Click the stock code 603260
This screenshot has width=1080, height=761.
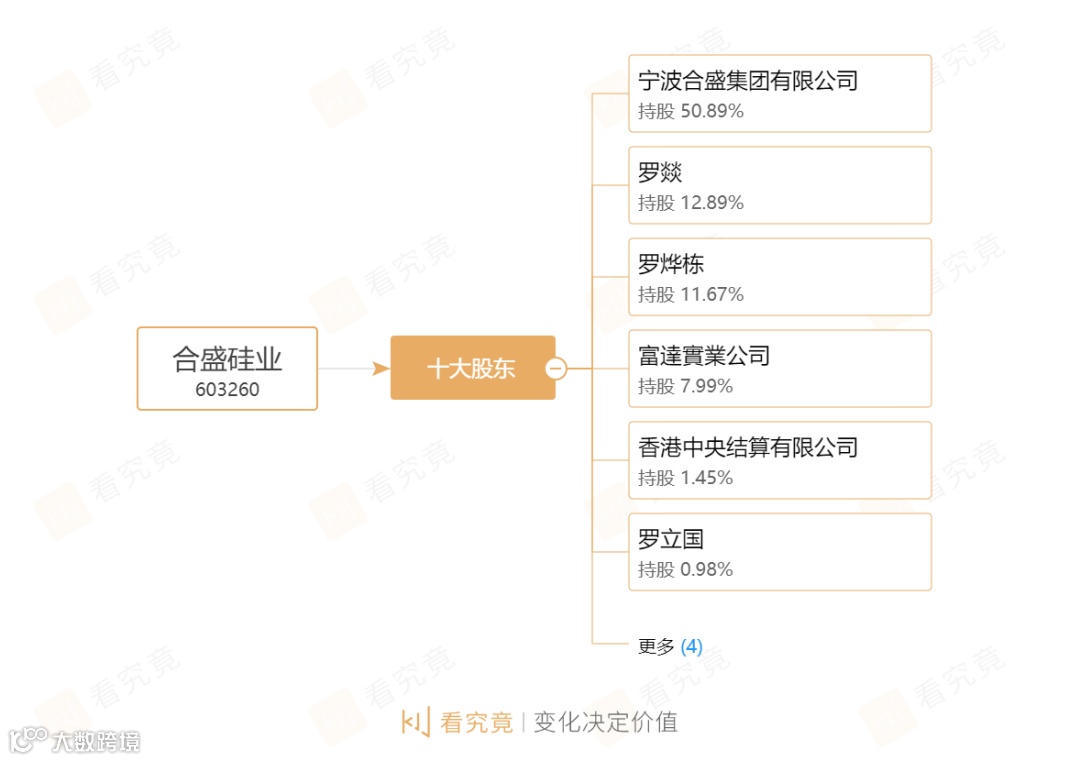(x=227, y=390)
